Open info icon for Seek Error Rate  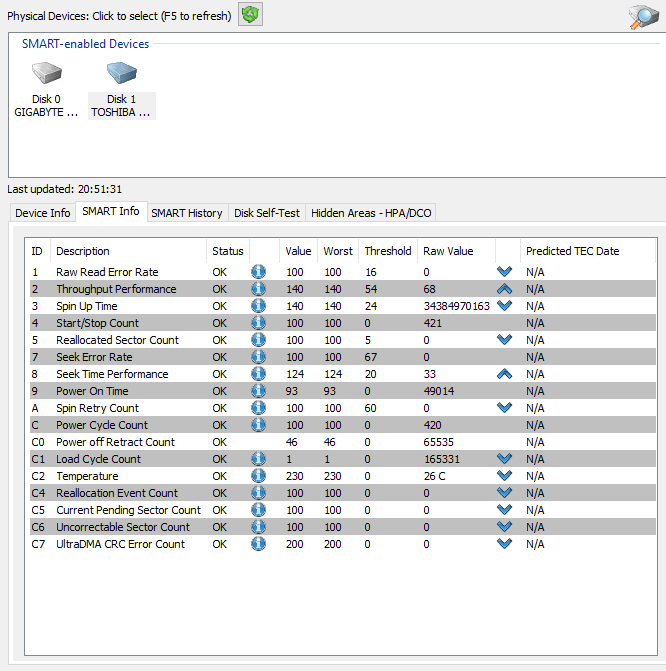tap(258, 357)
